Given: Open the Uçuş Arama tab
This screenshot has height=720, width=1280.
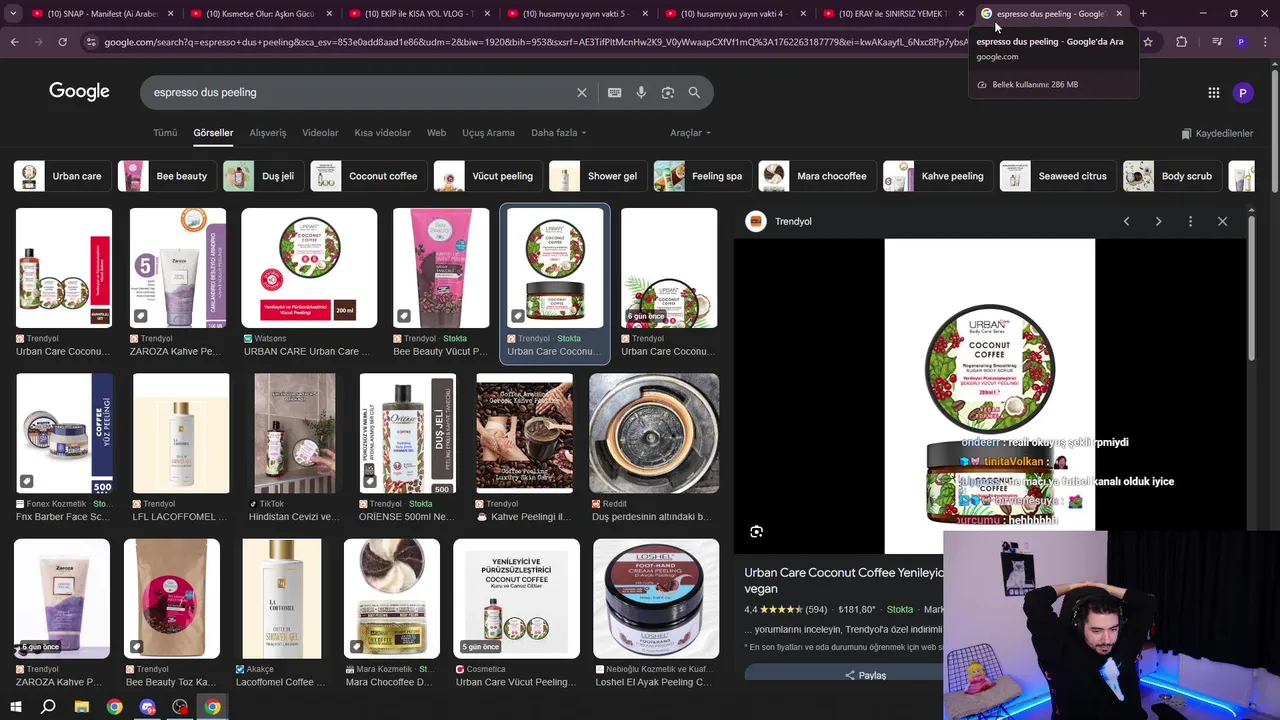Looking at the screenshot, I should (x=488, y=133).
